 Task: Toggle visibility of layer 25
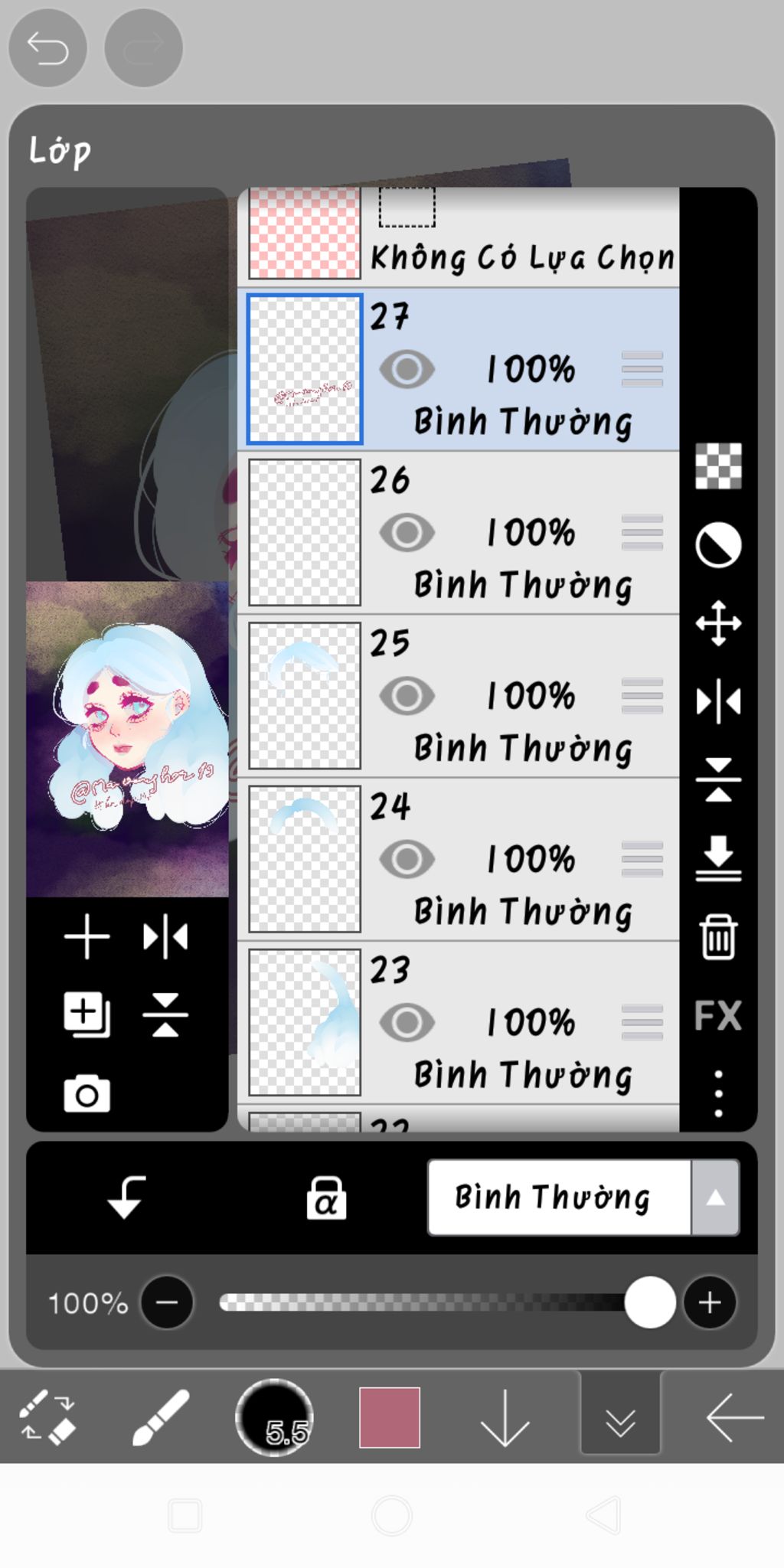407,696
